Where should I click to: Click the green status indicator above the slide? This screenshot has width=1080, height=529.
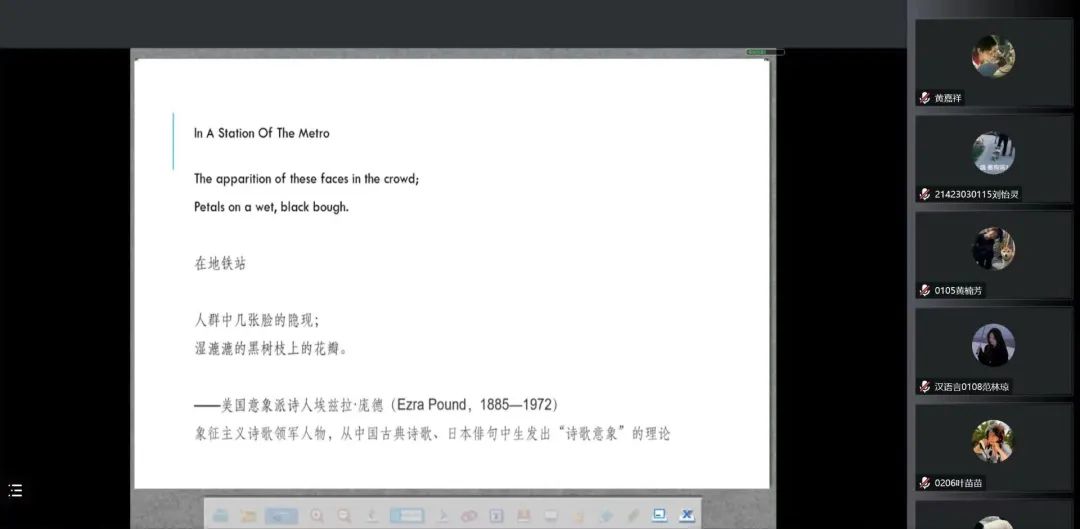[x=758, y=51]
